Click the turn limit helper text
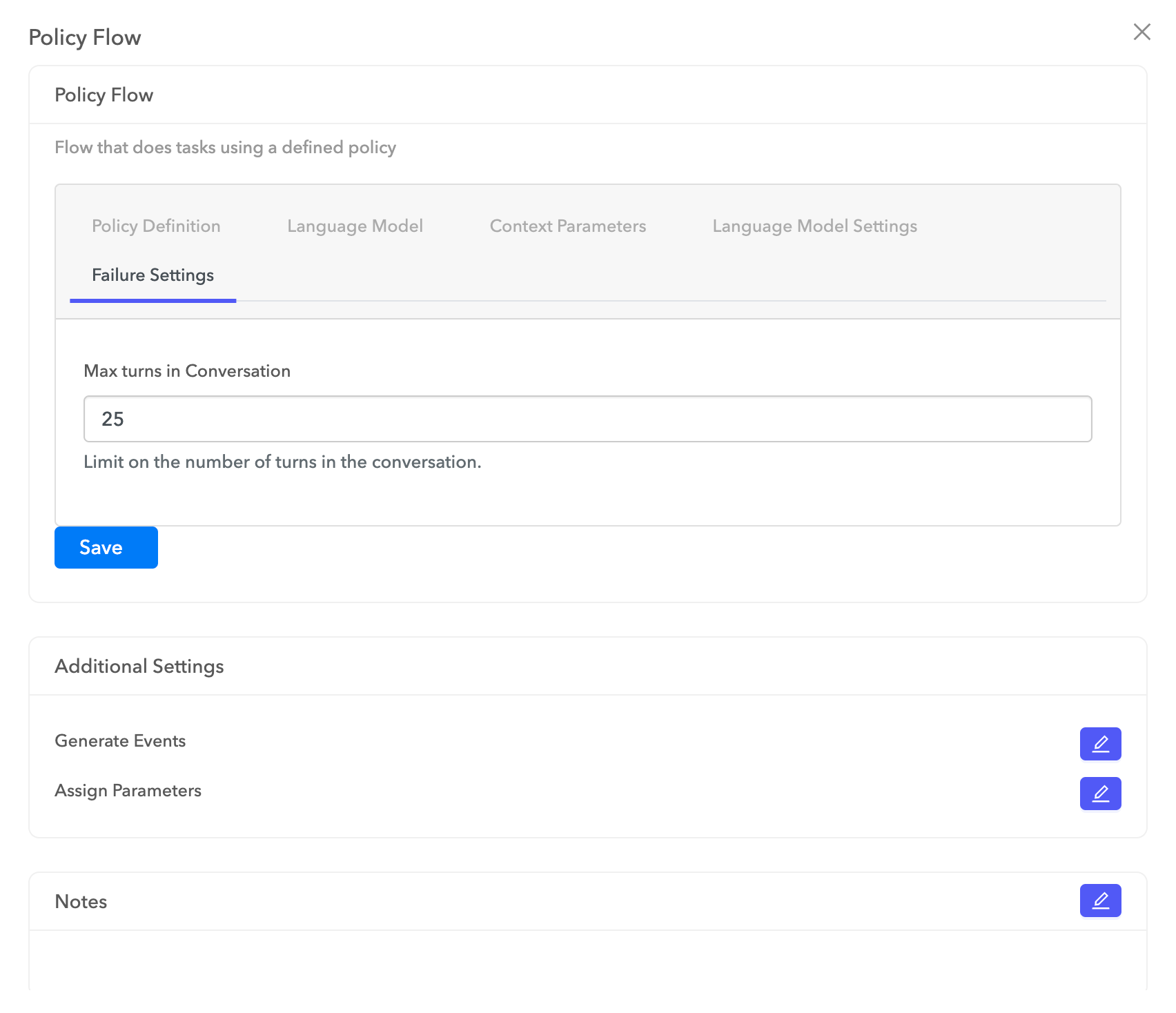This screenshot has height=1013, width=1176. point(282,462)
